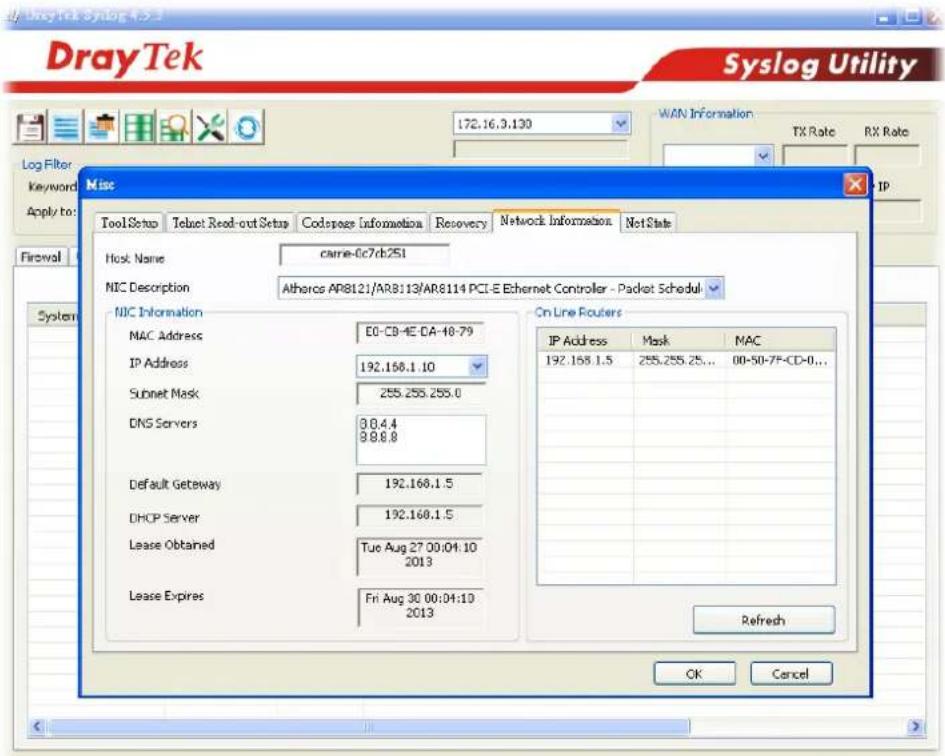Select router row 192.168.1.5 in list
Viewport: 945px width, 756px height.
(686, 361)
